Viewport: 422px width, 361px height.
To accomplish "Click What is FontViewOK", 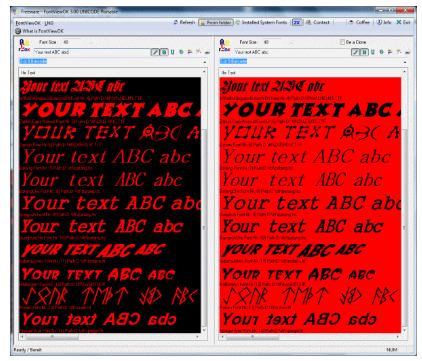I will click(43, 31).
